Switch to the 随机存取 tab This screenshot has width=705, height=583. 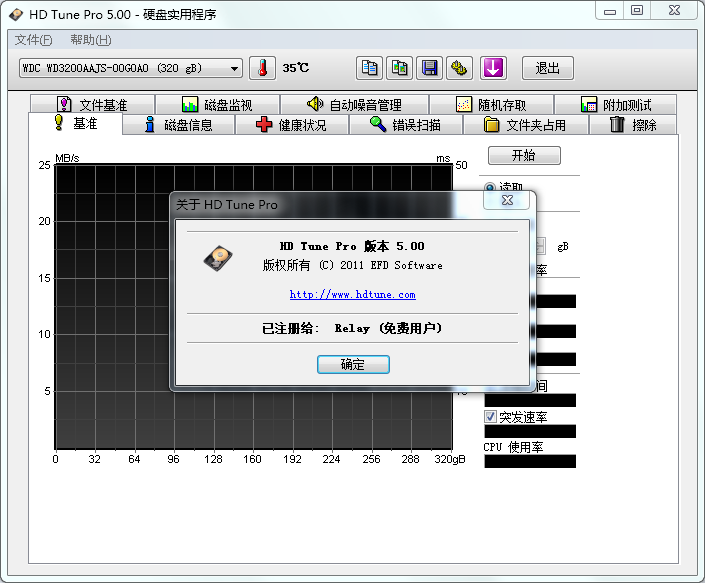tap(490, 105)
